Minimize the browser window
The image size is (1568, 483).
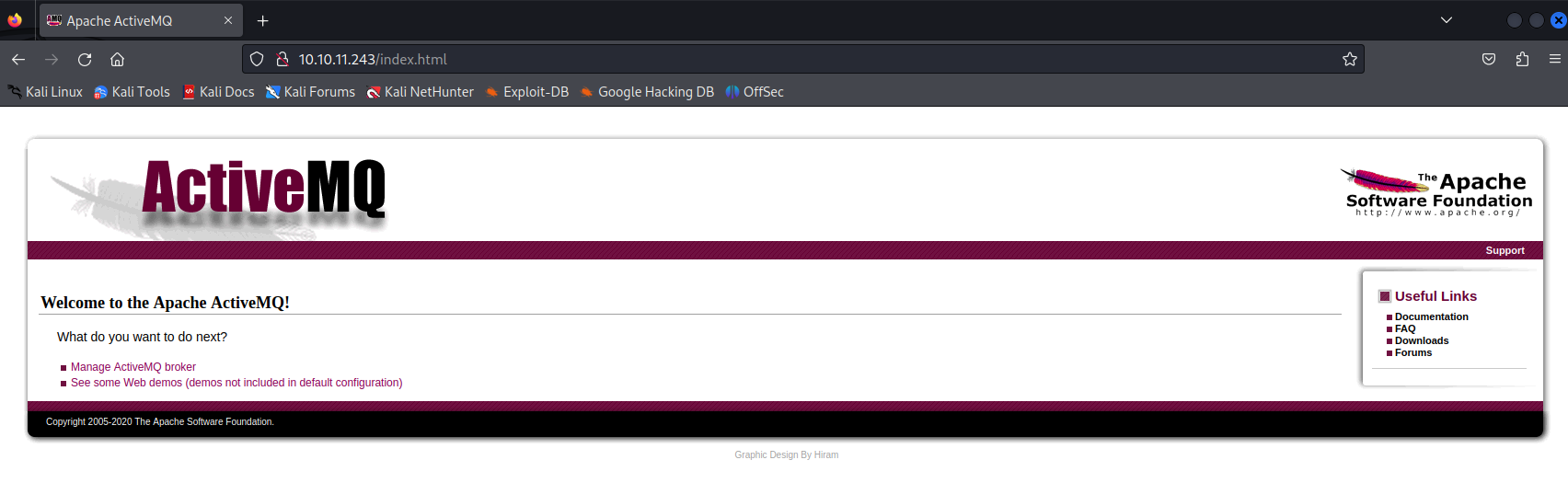click(x=1514, y=20)
